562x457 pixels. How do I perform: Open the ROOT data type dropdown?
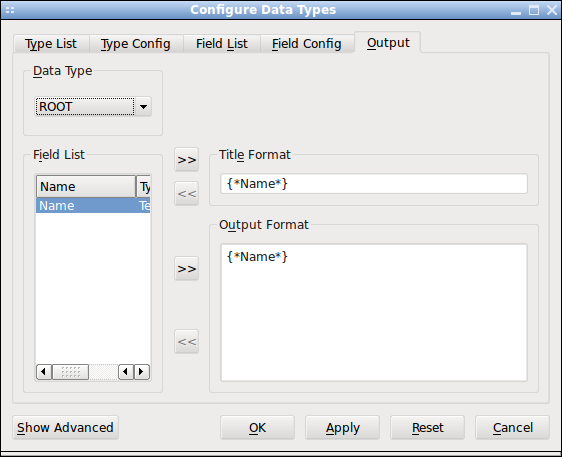click(x=93, y=106)
